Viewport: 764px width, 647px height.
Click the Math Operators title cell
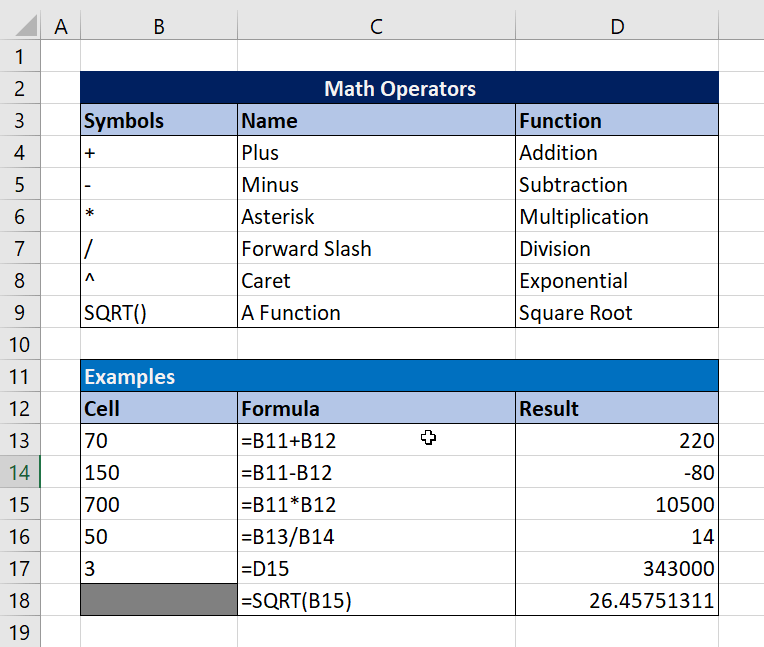click(399, 89)
